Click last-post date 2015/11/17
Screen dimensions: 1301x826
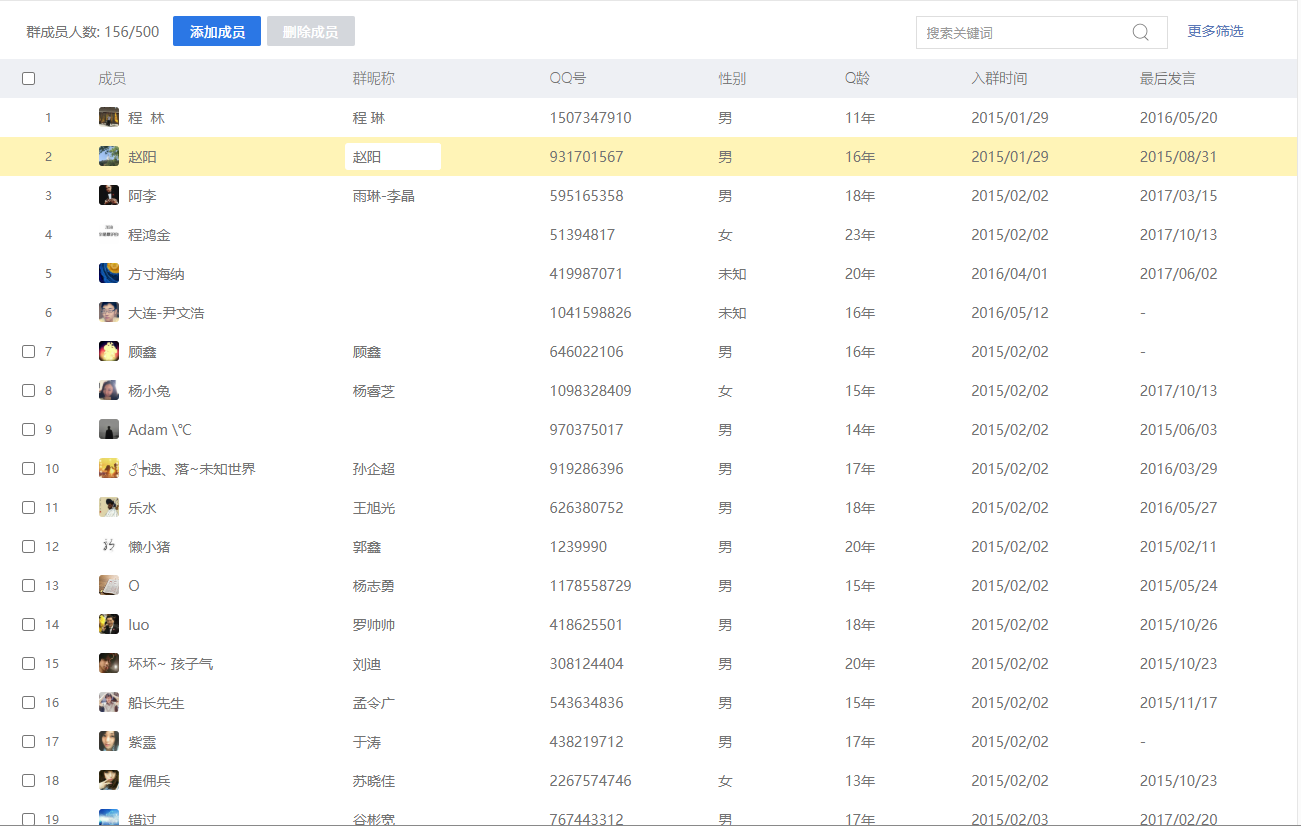[x=1179, y=702]
